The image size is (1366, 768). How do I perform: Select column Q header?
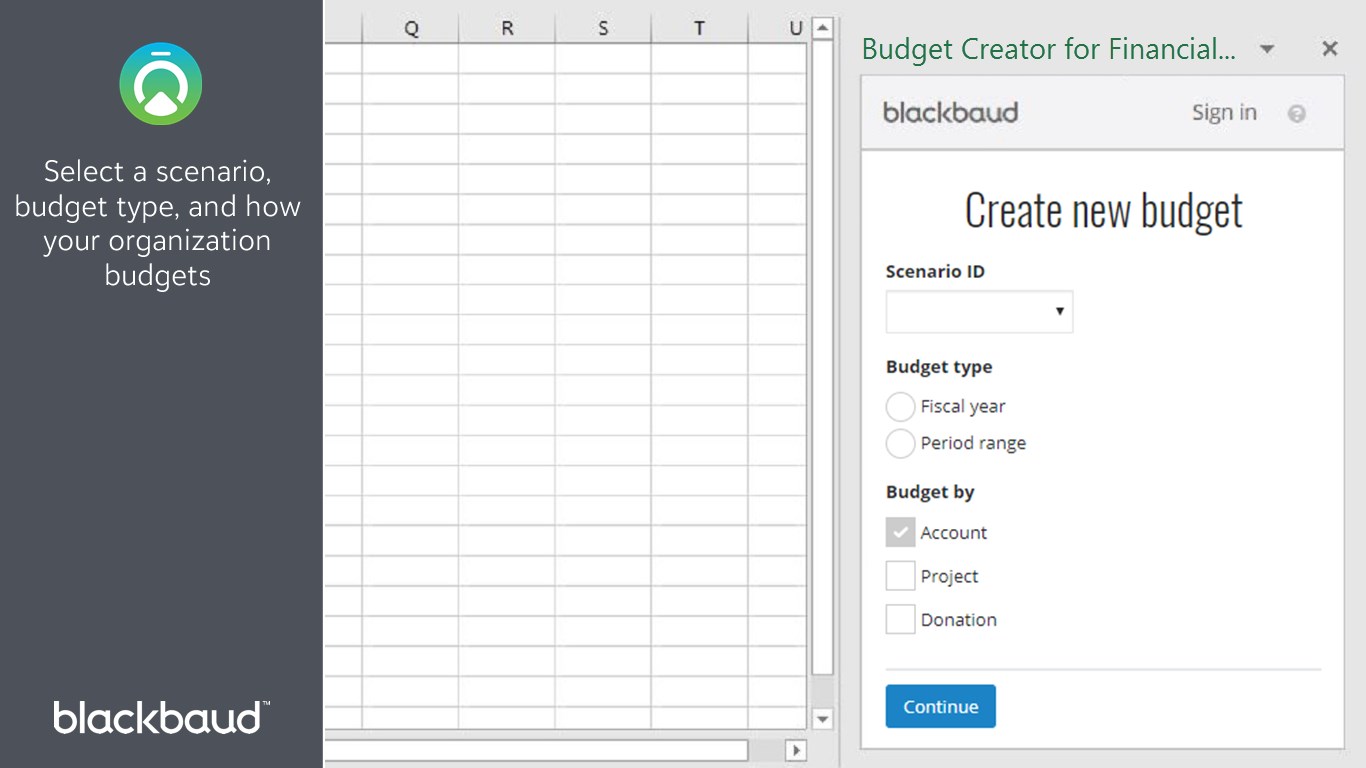point(411,29)
